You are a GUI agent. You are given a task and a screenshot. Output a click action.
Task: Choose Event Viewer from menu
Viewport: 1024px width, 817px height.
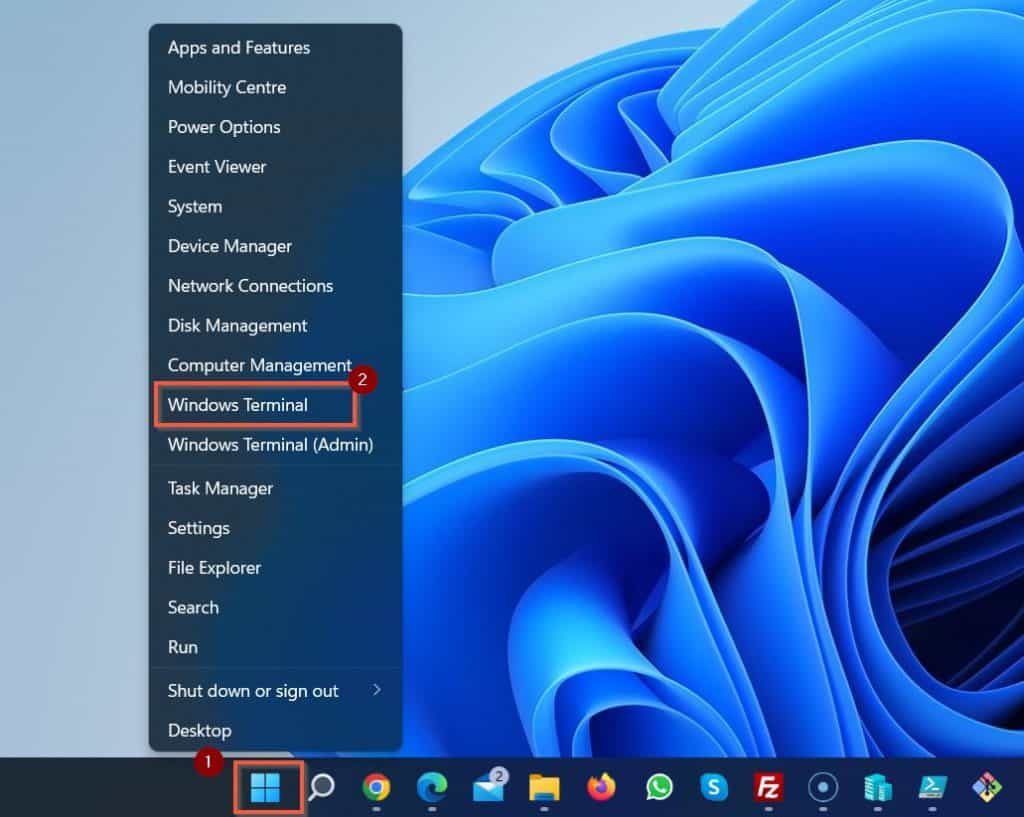(x=276, y=167)
